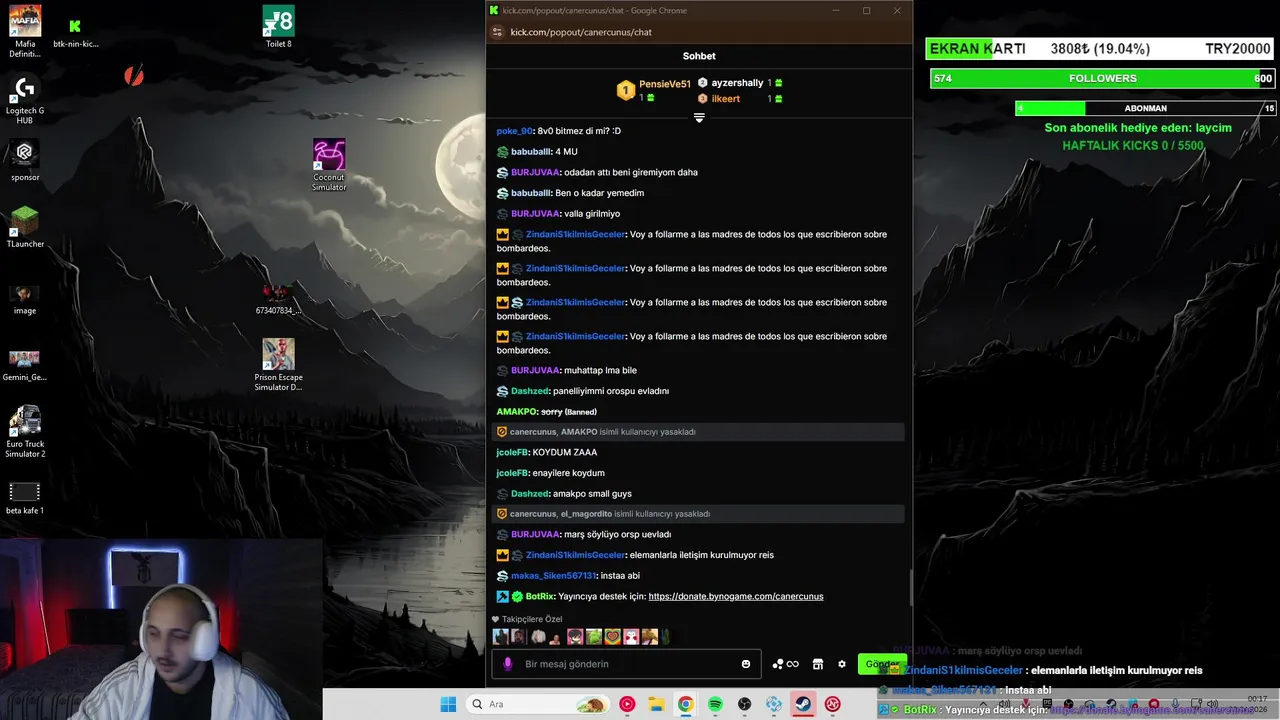Viewport: 1280px width, 720px height.
Task: Open the makas_Siken567131 username
Action: pyautogui.click(x=553, y=576)
